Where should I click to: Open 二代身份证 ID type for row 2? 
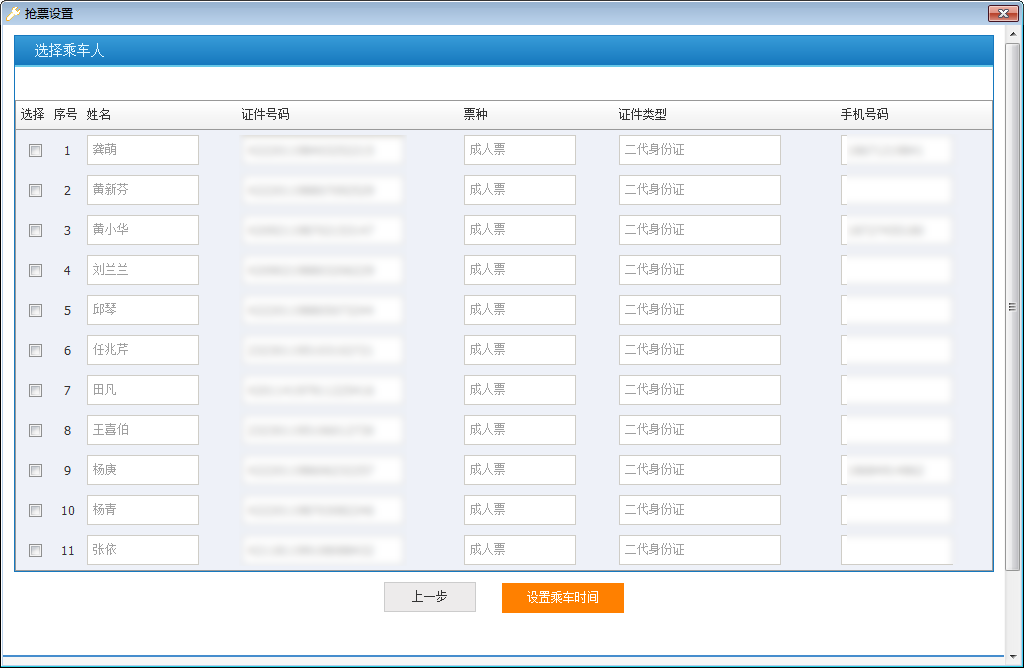coord(700,190)
